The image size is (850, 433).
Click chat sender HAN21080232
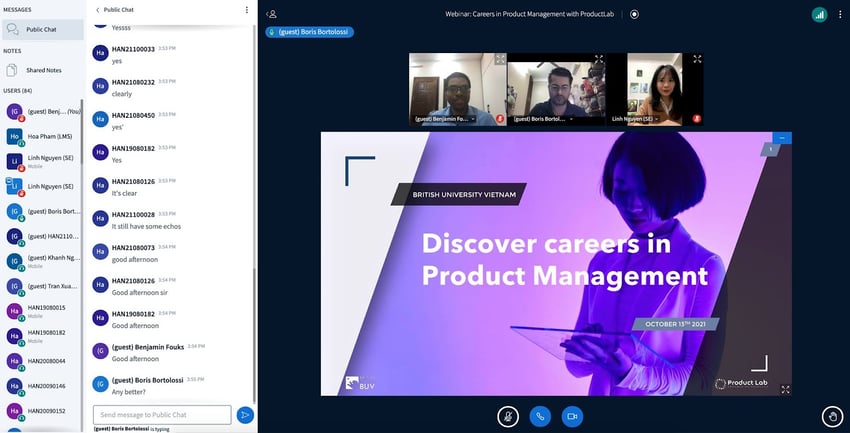[133, 82]
